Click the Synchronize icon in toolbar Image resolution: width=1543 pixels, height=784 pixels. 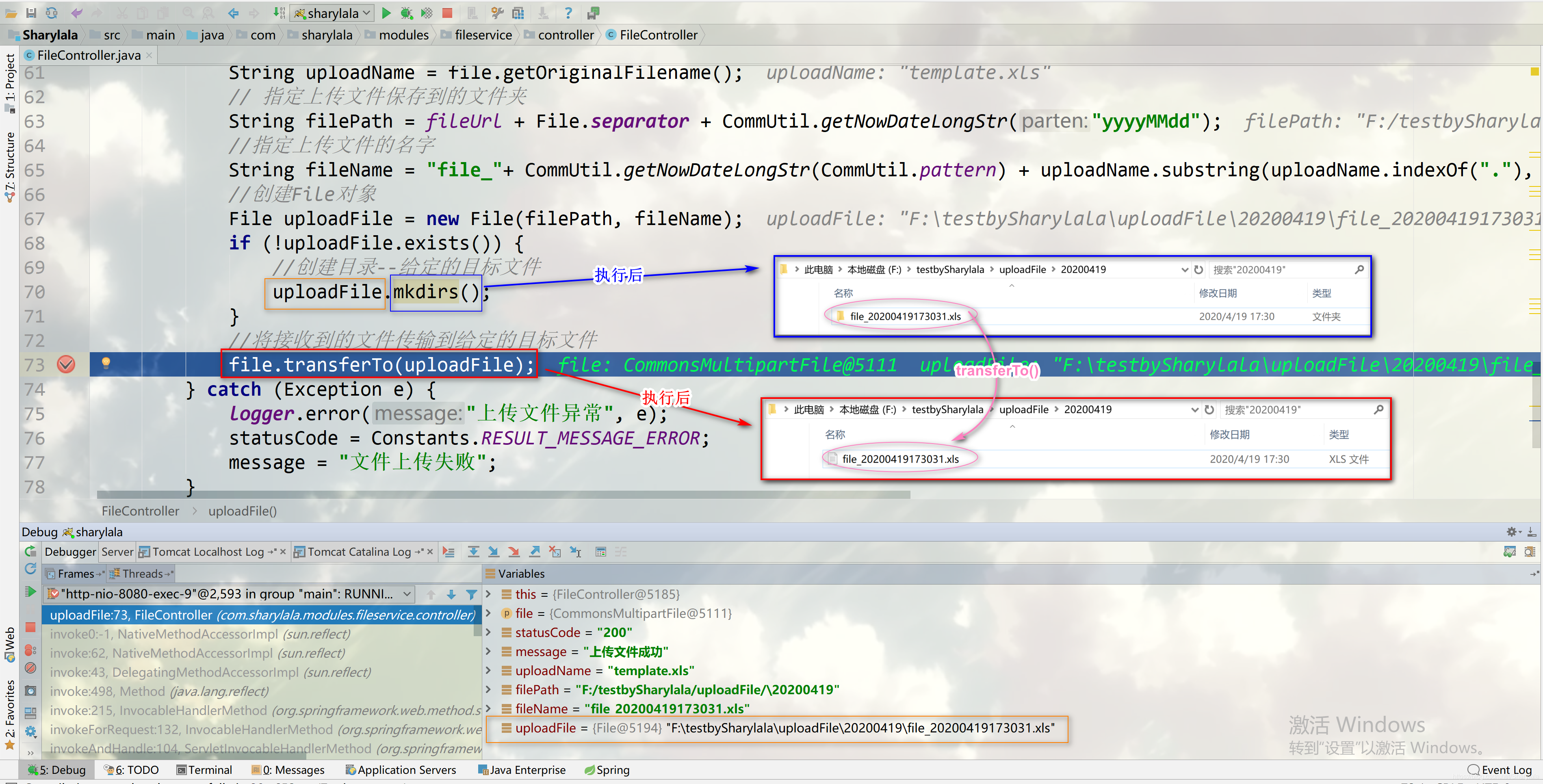[52, 13]
